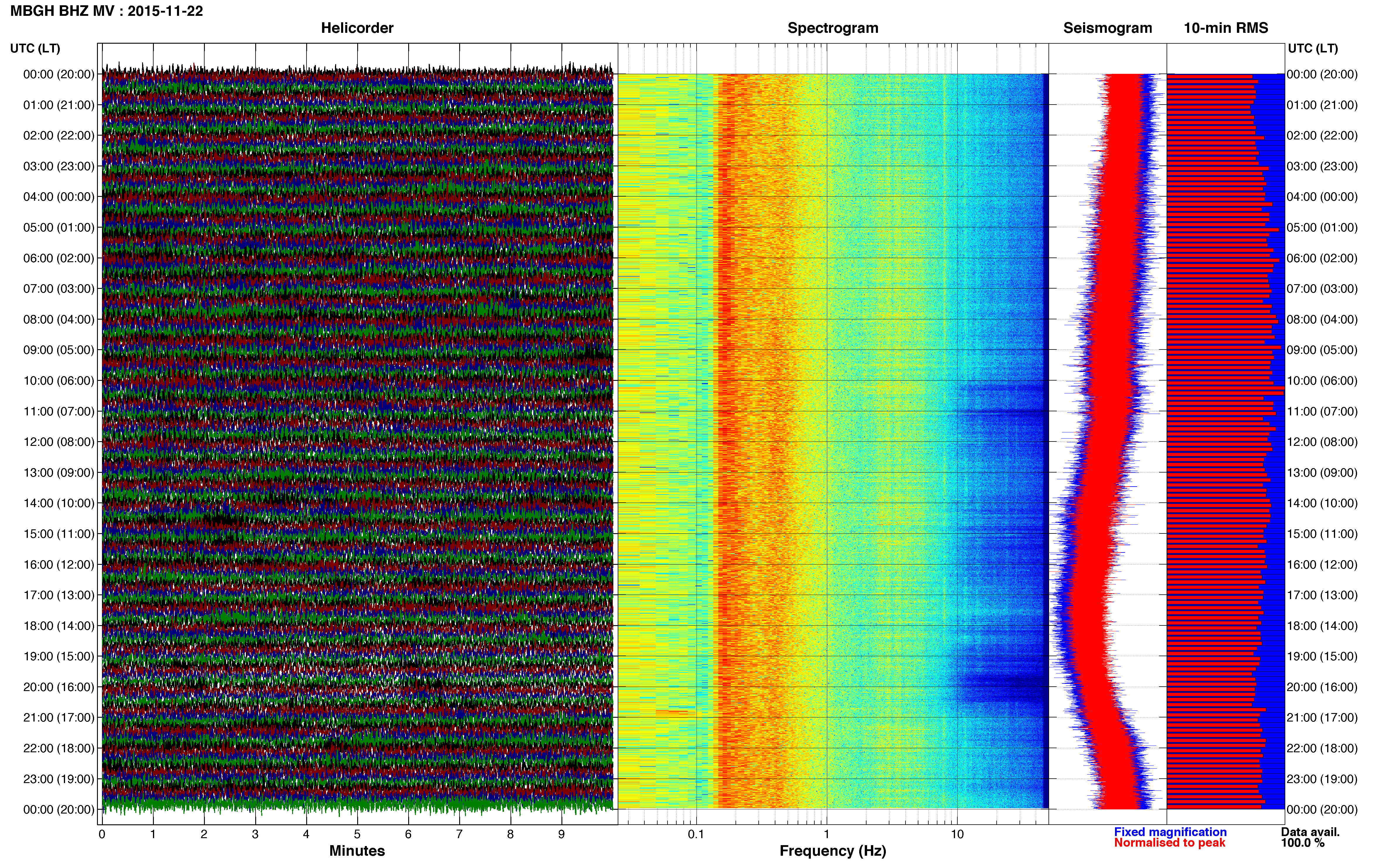Click the 'Helicorder' panel heading
This screenshot has height=868, width=1389.
(x=357, y=28)
